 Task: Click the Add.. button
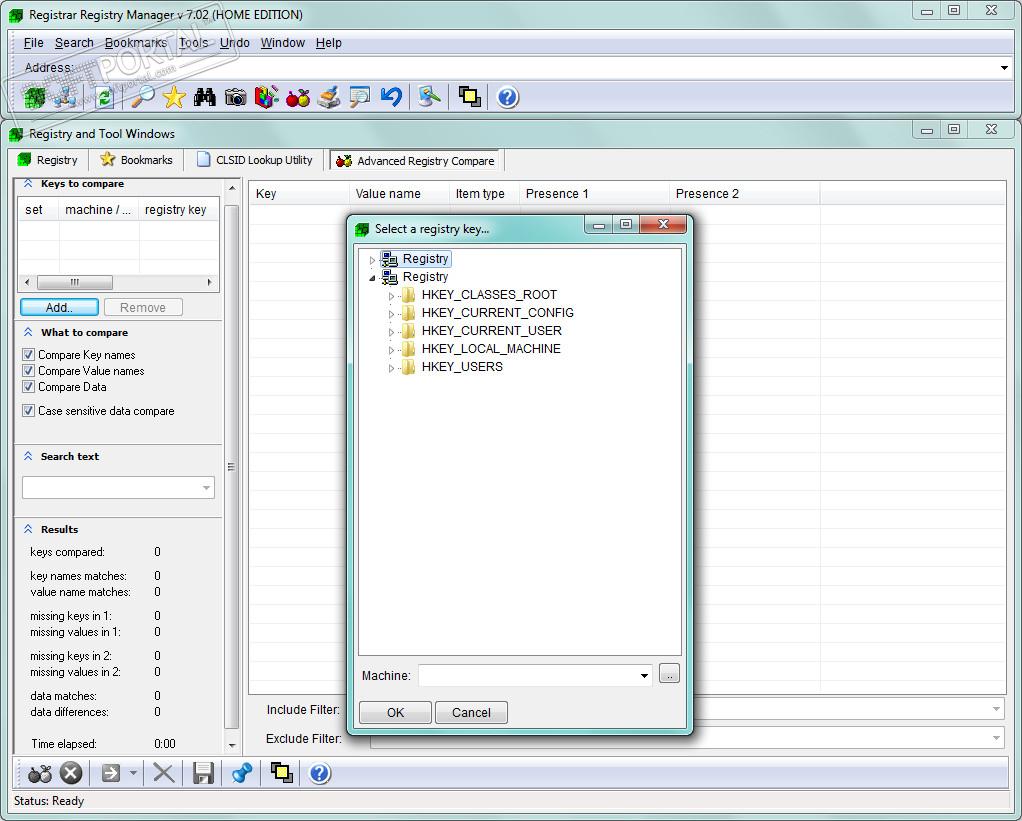pyautogui.click(x=59, y=308)
